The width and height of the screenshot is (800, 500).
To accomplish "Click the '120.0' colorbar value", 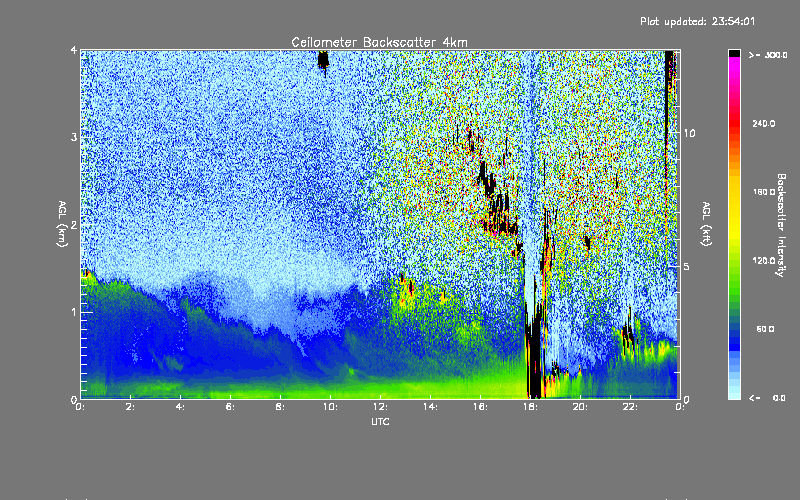I will 764,260.
